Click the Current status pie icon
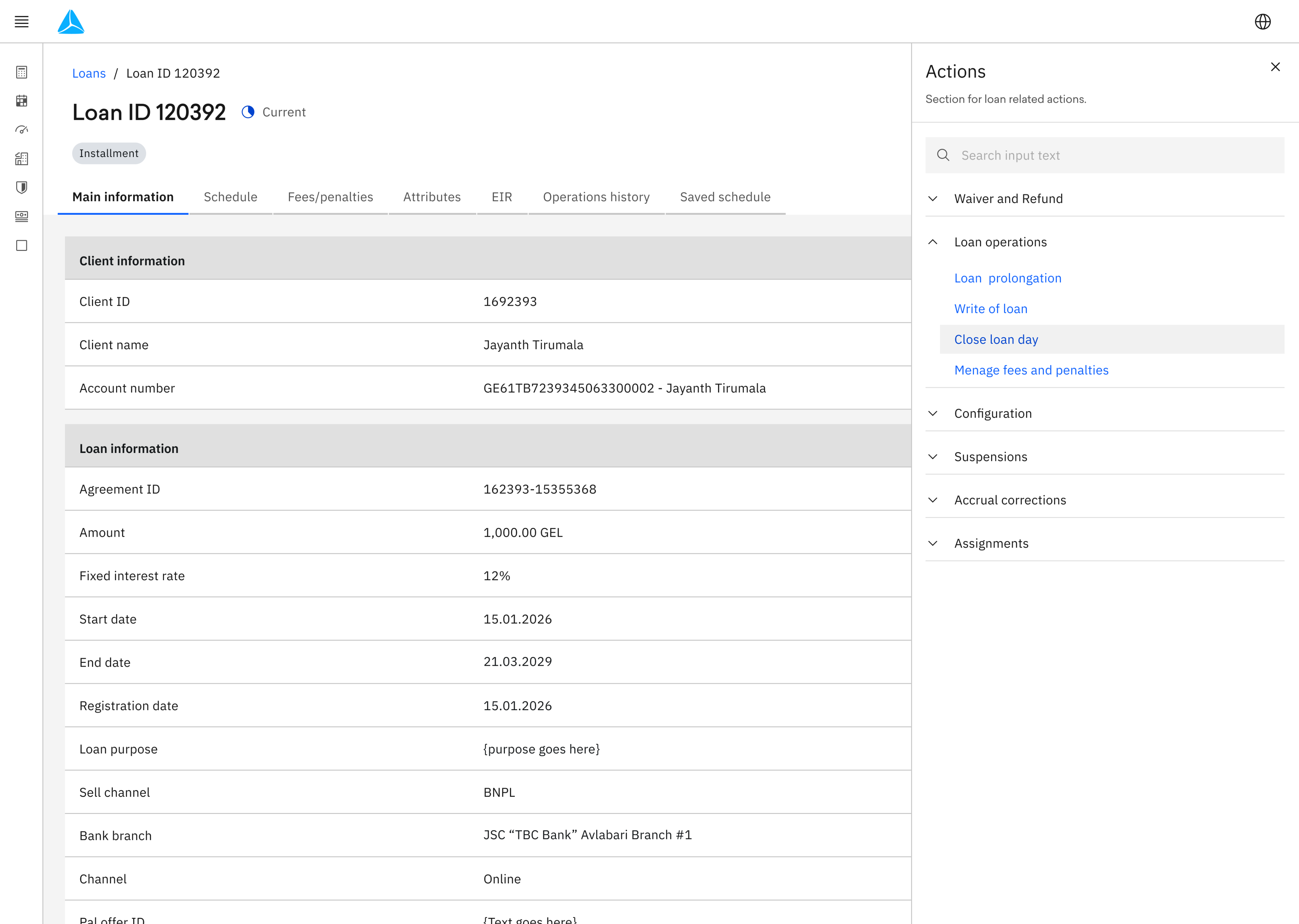1299x924 pixels. pos(248,112)
